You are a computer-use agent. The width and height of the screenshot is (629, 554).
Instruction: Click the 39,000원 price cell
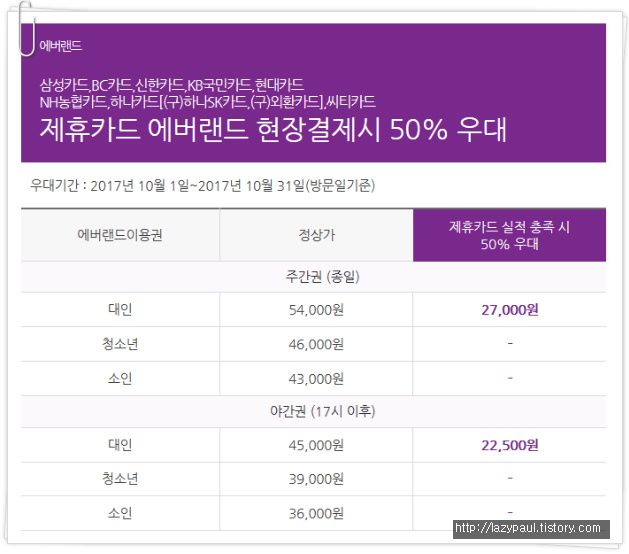click(x=316, y=479)
